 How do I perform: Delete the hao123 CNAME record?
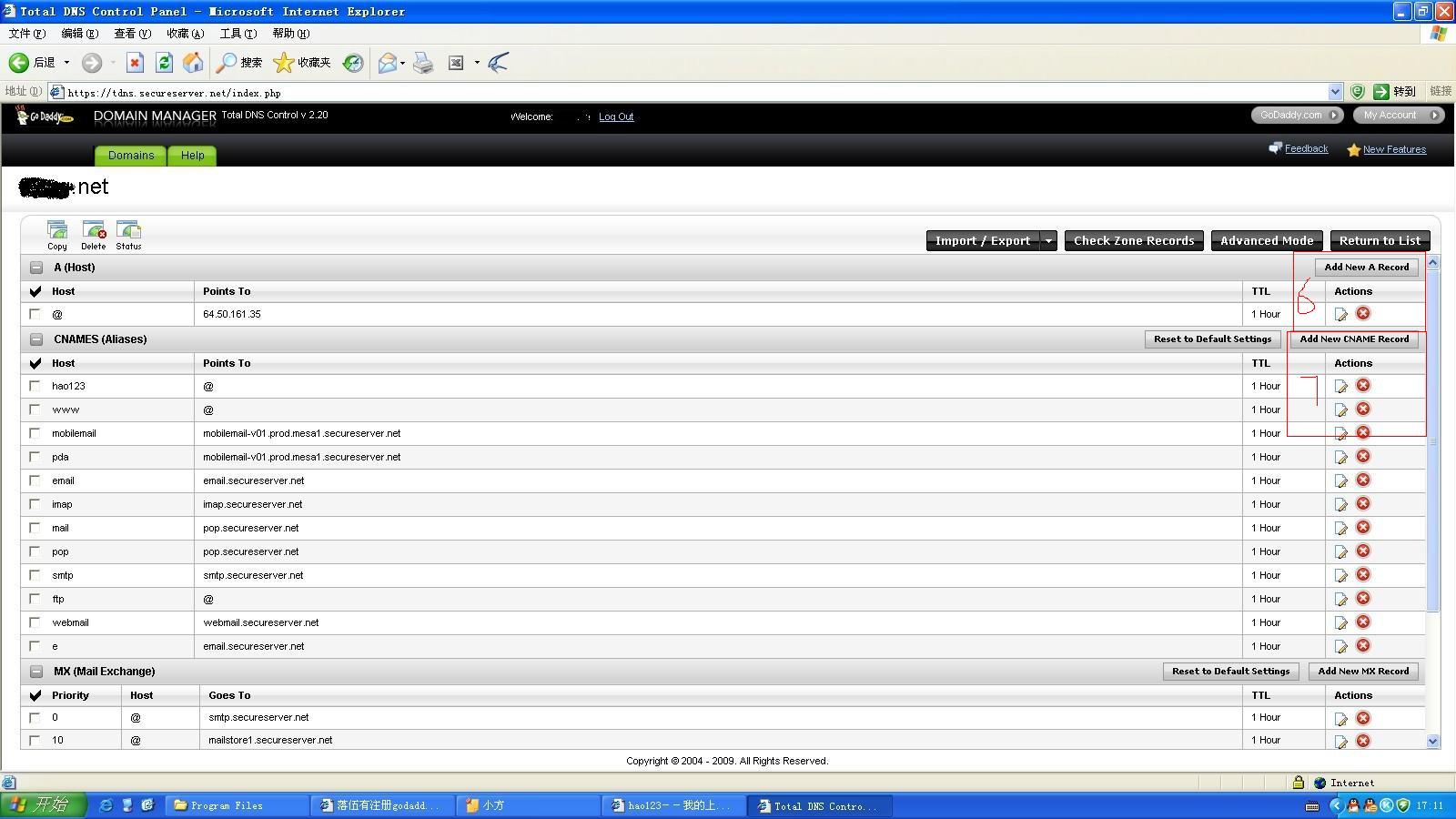click(1363, 385)
